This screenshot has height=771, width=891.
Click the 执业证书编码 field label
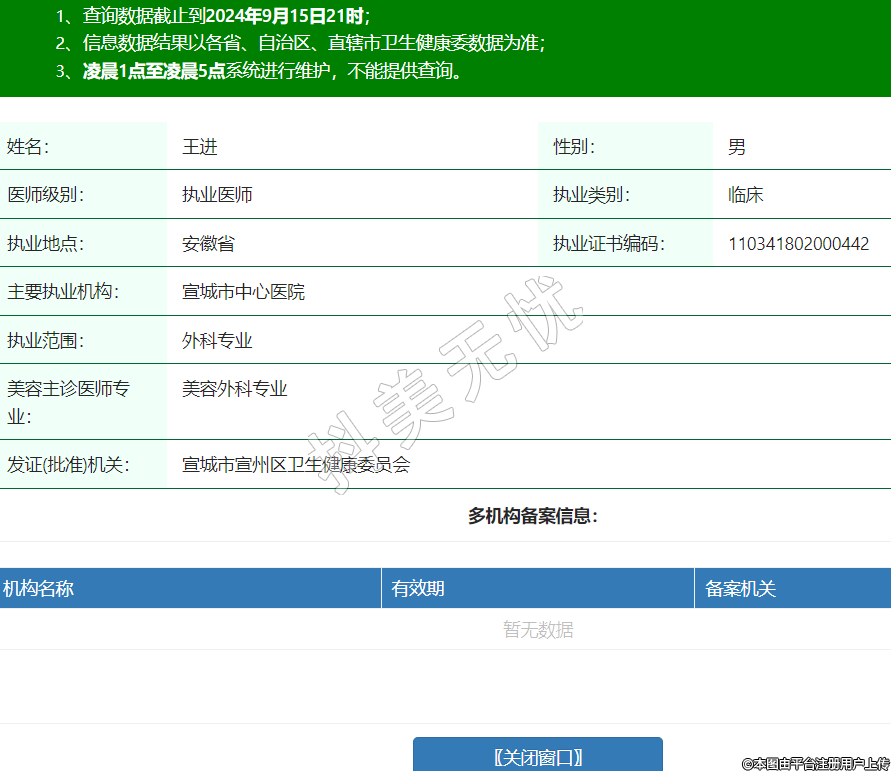point(609,244)
